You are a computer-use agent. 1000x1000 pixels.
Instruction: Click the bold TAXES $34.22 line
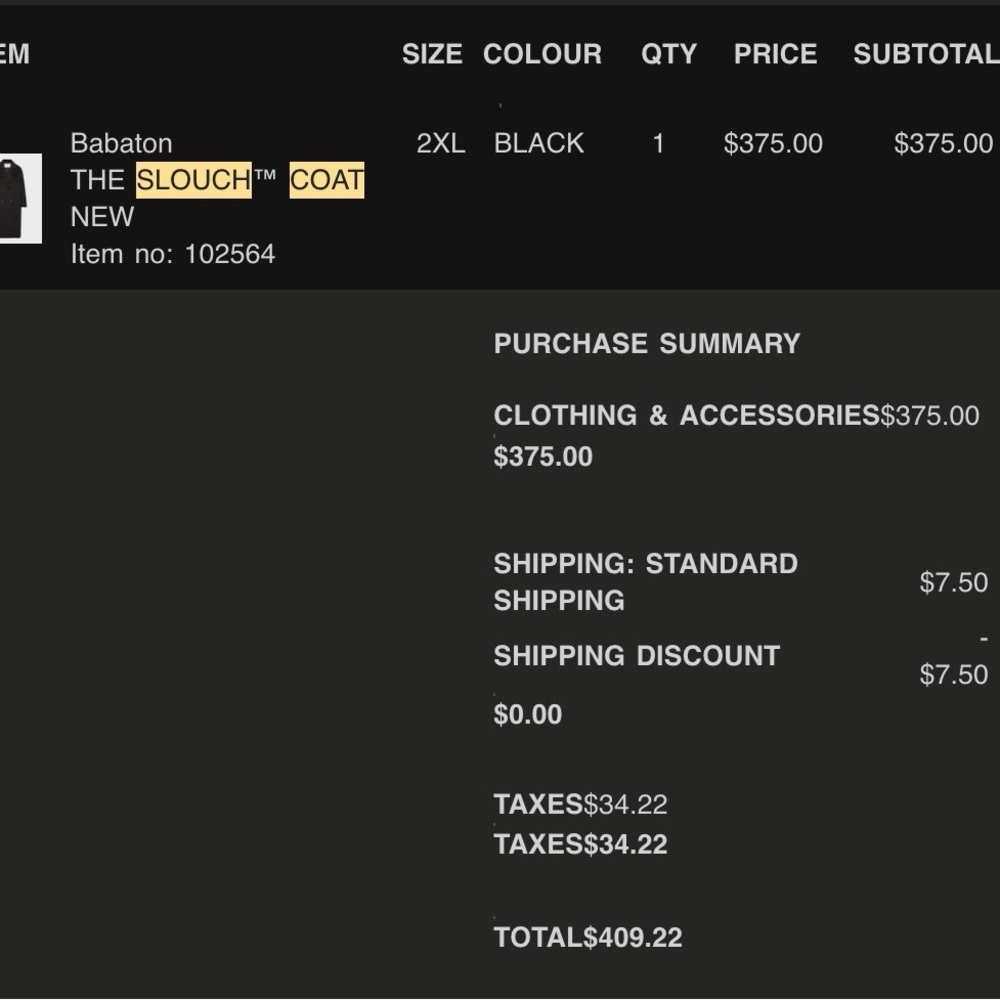click(x=580, y=844)
